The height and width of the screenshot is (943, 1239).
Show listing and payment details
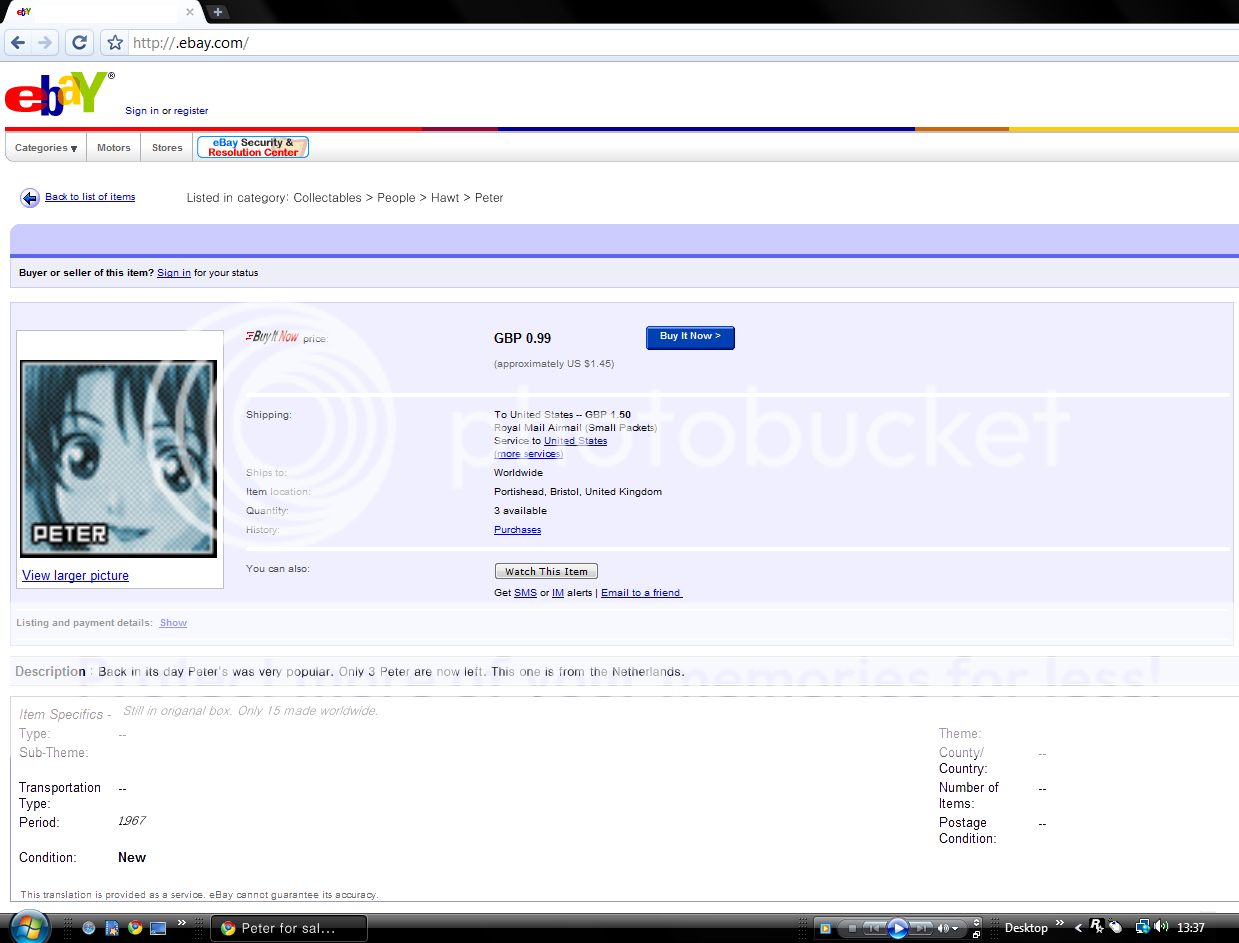coord(173,623)
